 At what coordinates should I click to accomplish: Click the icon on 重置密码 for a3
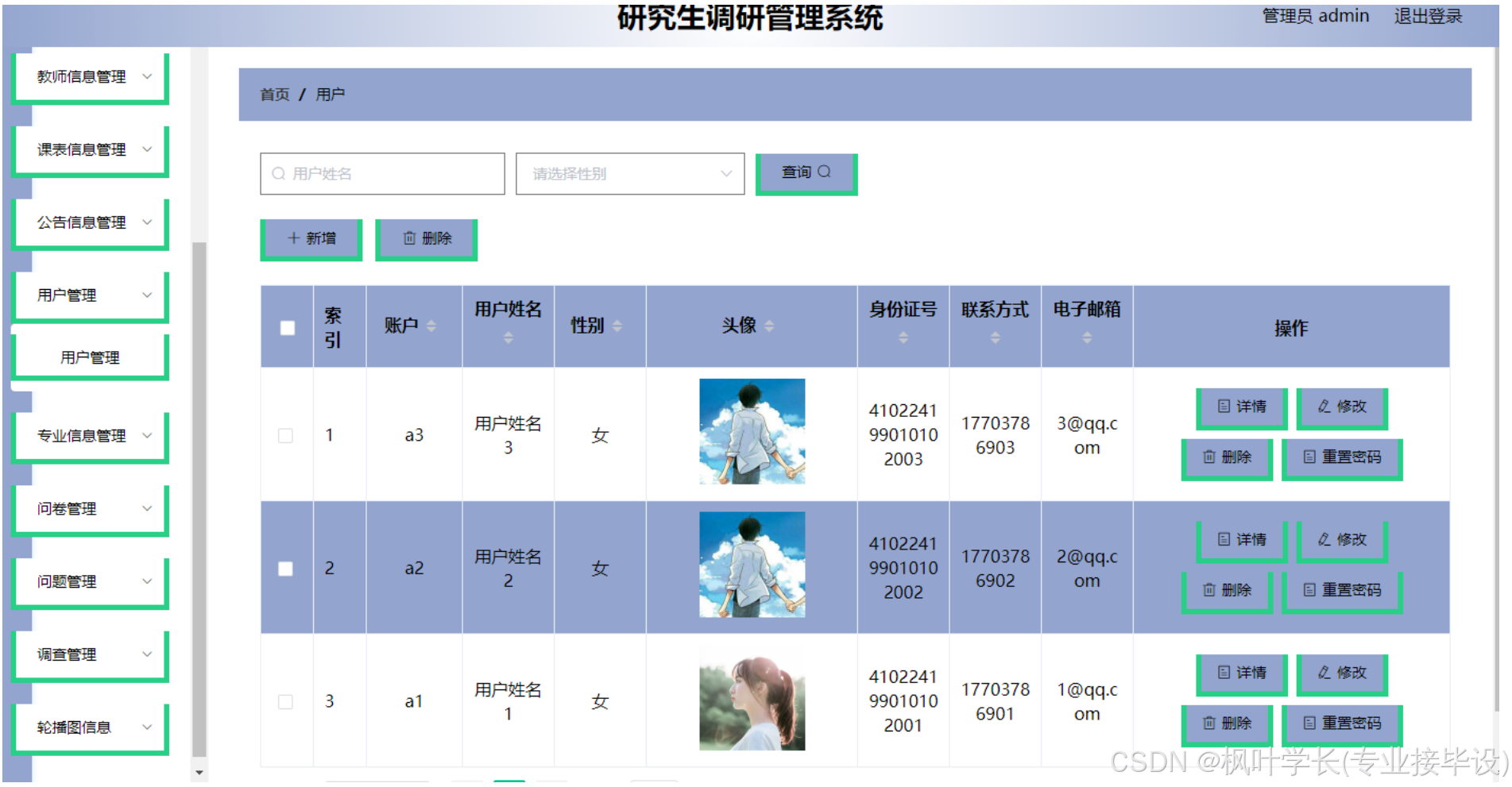coord(1309,457)
